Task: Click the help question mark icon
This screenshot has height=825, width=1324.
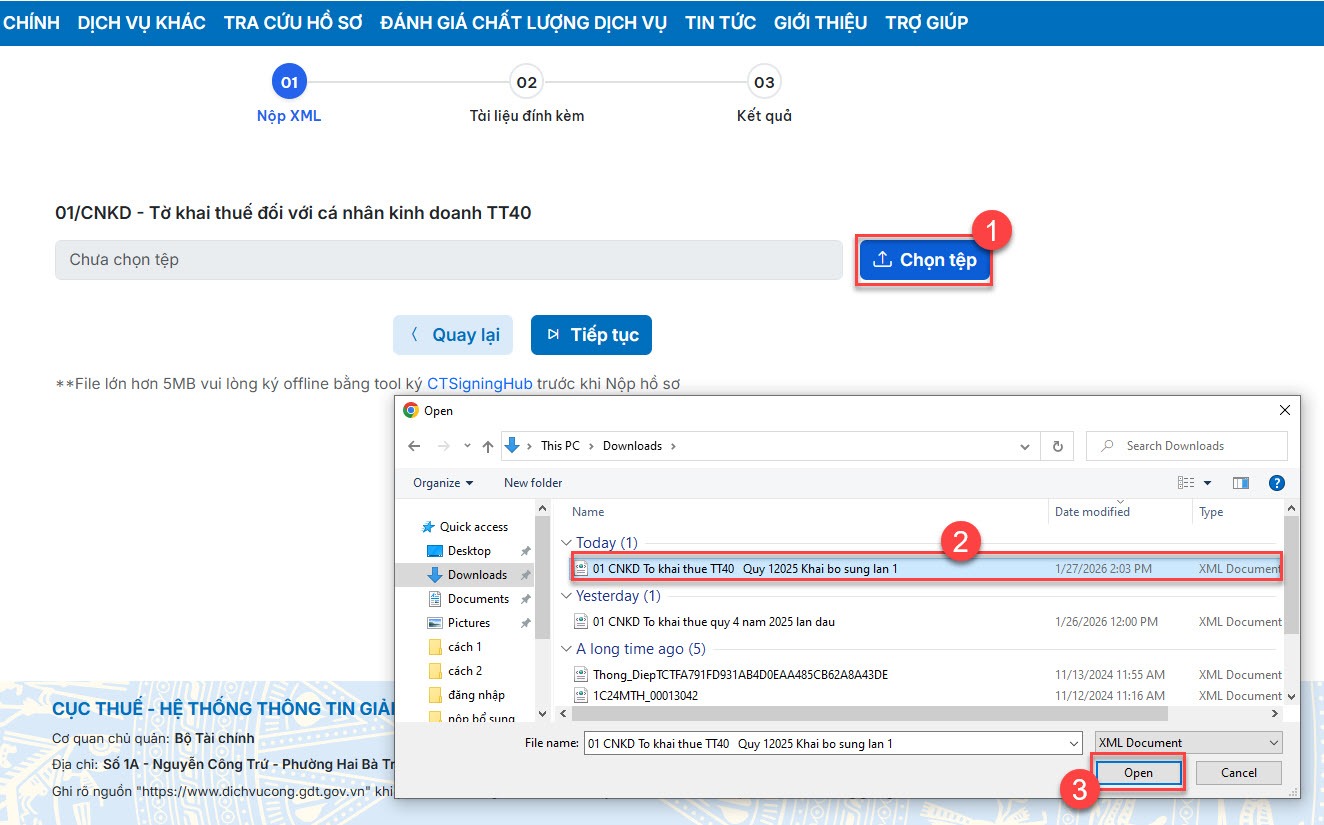Action: (1276, 483)
